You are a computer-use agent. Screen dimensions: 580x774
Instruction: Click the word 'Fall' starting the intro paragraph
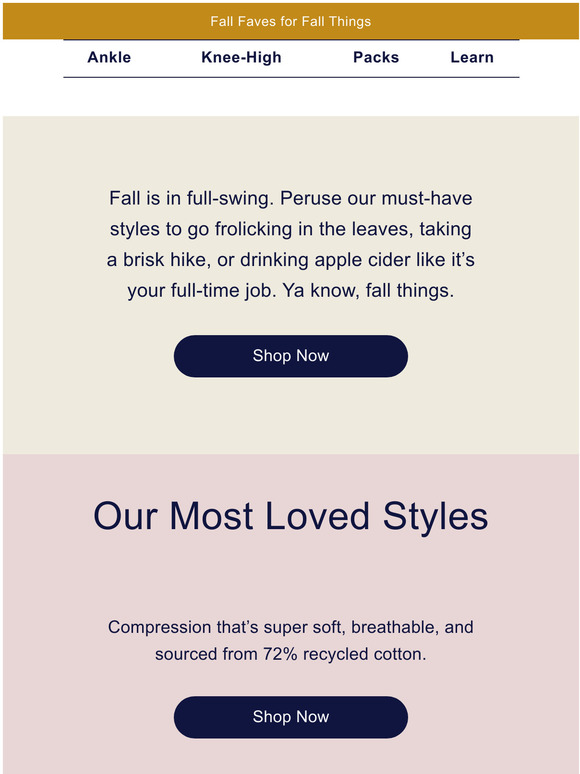[121, 198]
